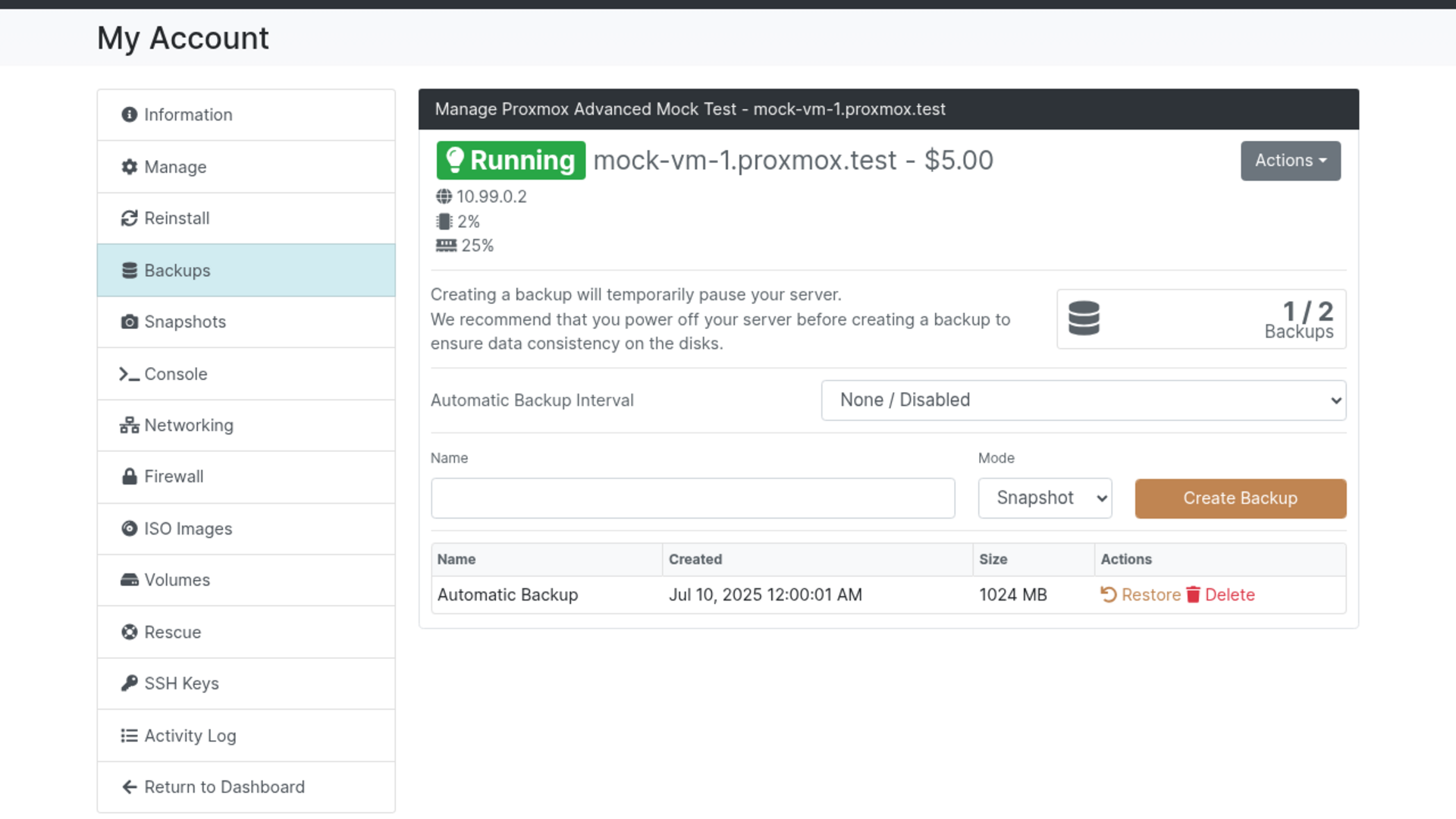Click the Activity Log list icon
The height and width of the screenshot is (819, 1456).
point(130,736)
